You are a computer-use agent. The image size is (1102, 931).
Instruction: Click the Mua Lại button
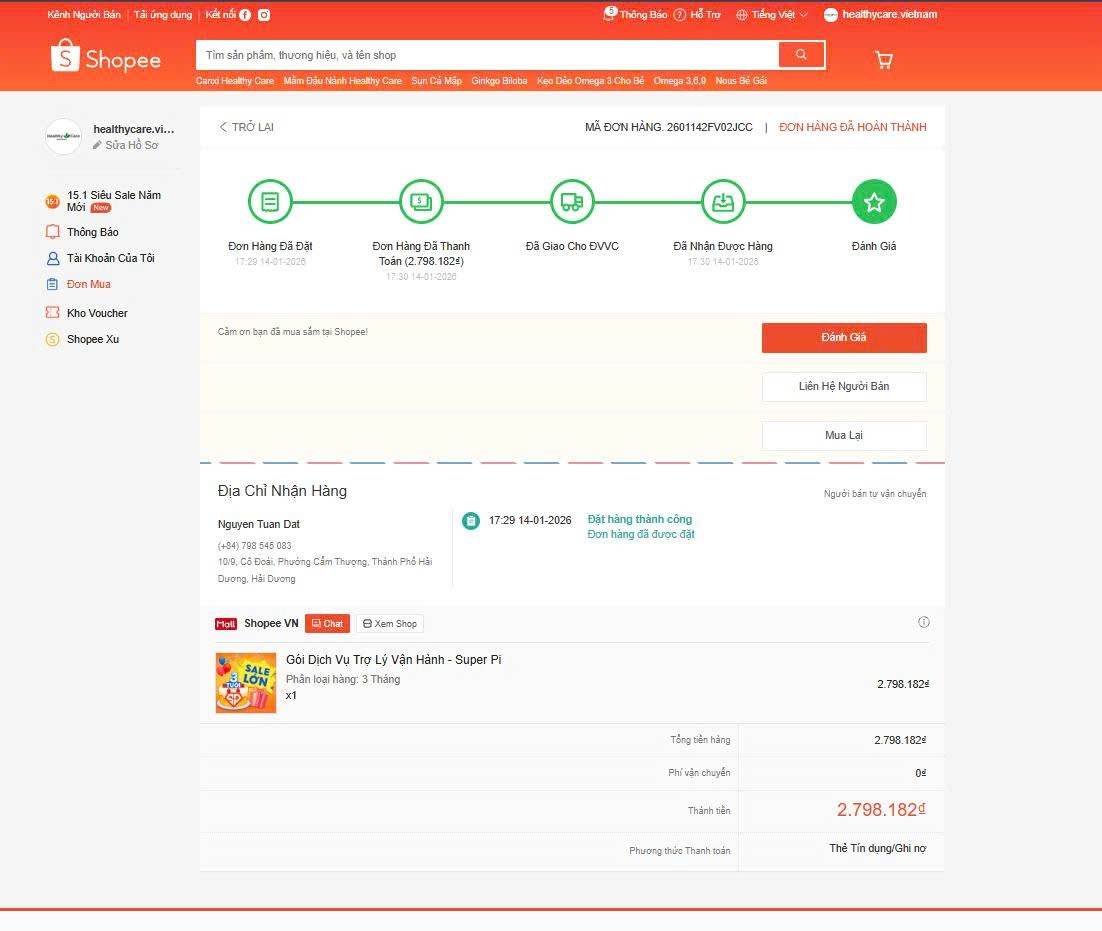click(844, 436)
